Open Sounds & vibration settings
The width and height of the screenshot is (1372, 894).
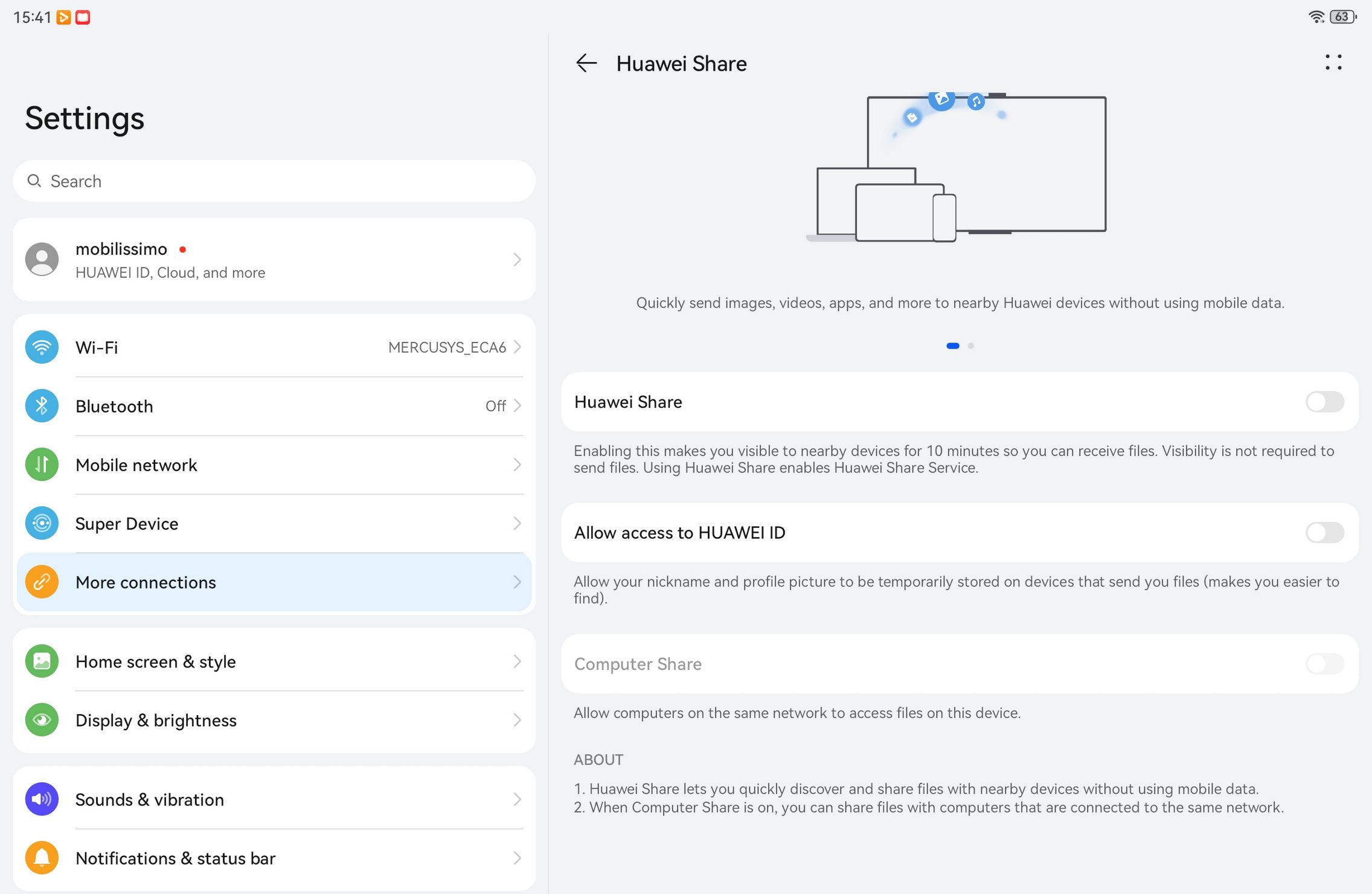[x=274, y=799]
